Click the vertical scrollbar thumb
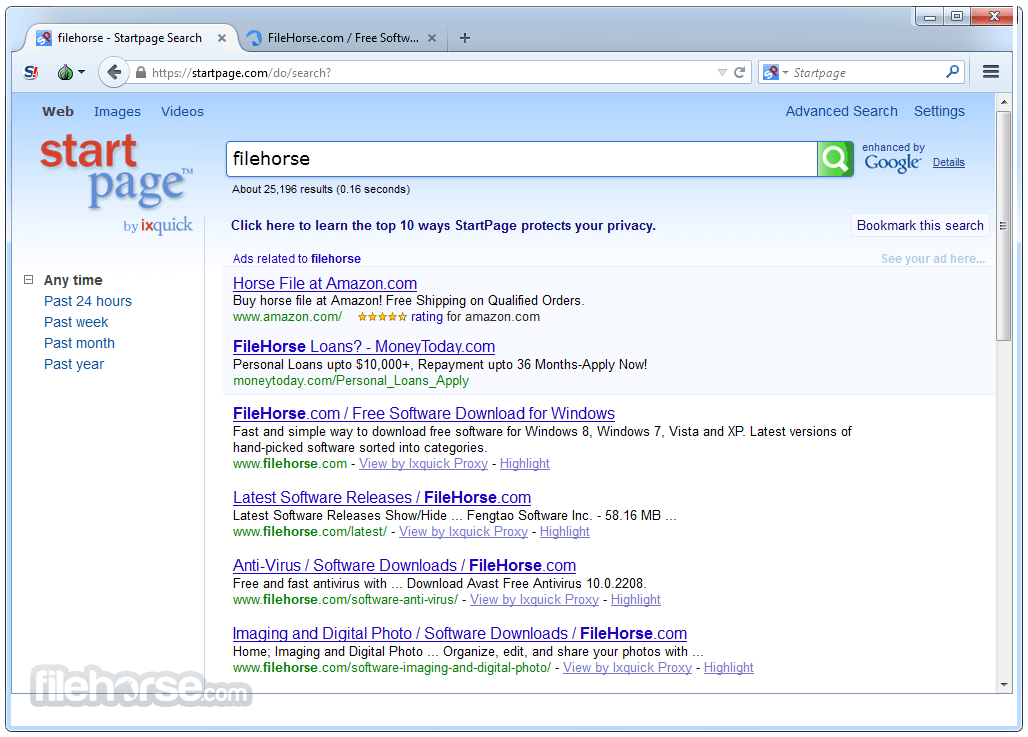The image size is (1028, 737). coord(1004,226)
